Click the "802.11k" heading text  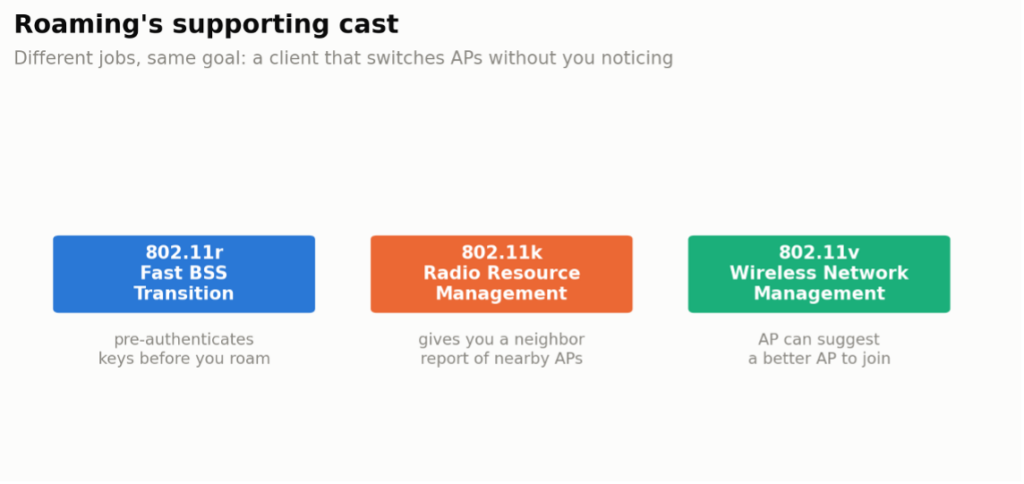pos(502,253)
